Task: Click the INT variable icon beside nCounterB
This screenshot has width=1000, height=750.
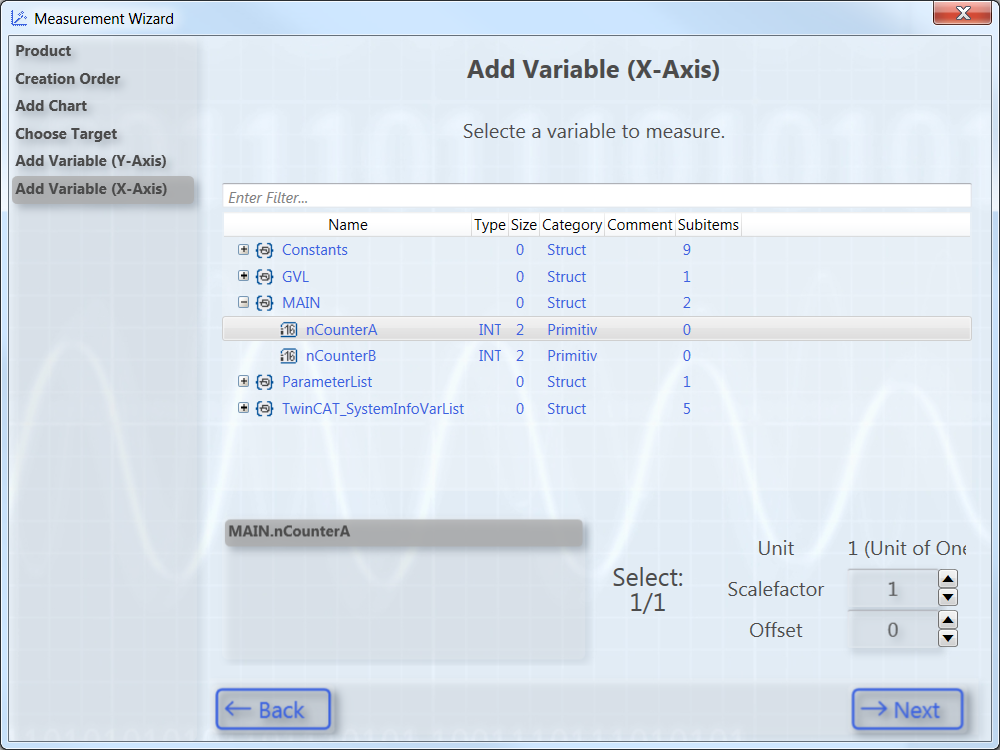Action: (289, 356)
